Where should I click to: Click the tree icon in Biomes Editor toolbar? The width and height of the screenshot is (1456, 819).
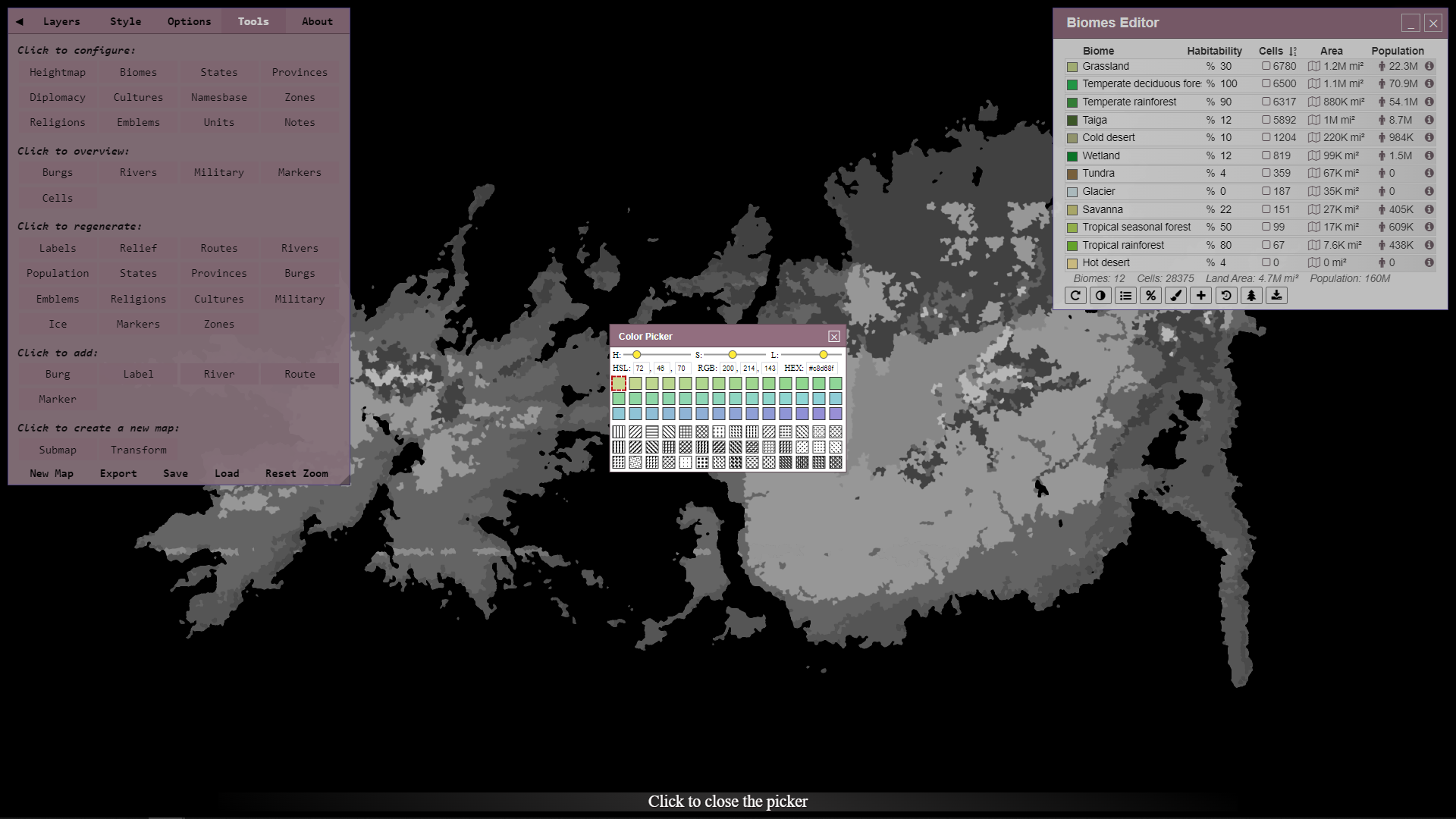click(x=1251, y=296)
